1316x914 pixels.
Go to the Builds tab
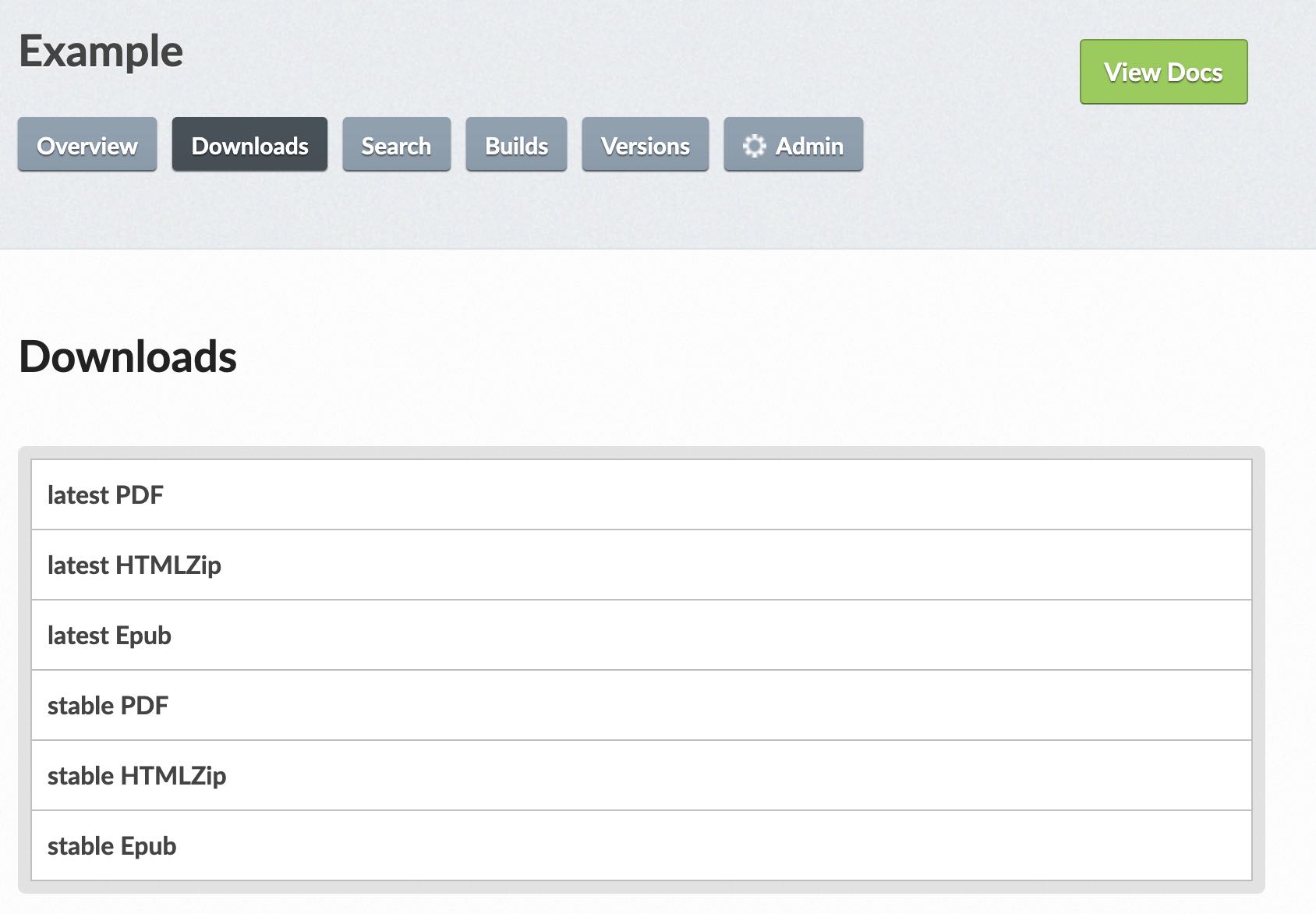click(x=516, y=146)
